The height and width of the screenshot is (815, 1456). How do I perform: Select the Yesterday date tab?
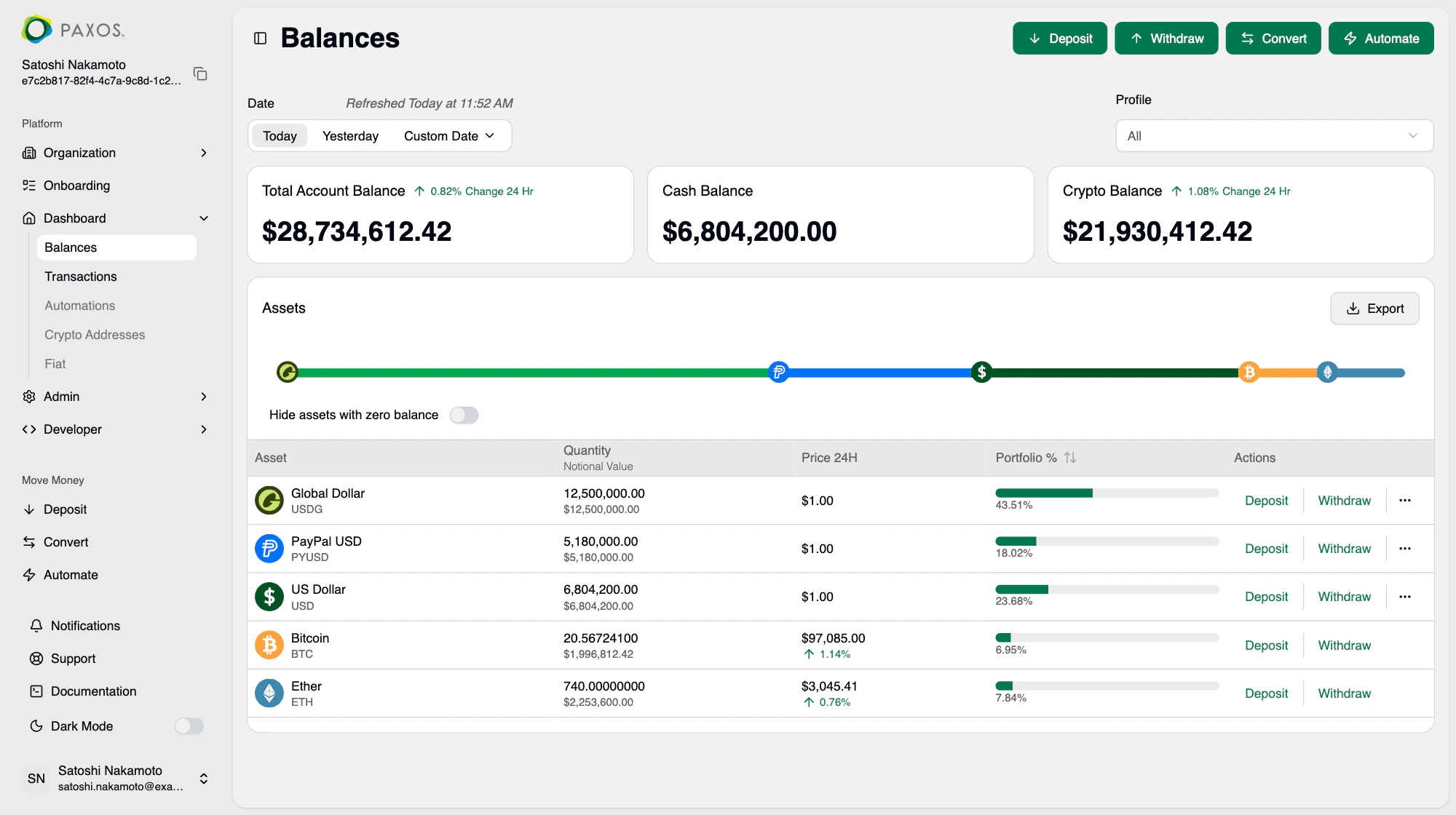350,136
